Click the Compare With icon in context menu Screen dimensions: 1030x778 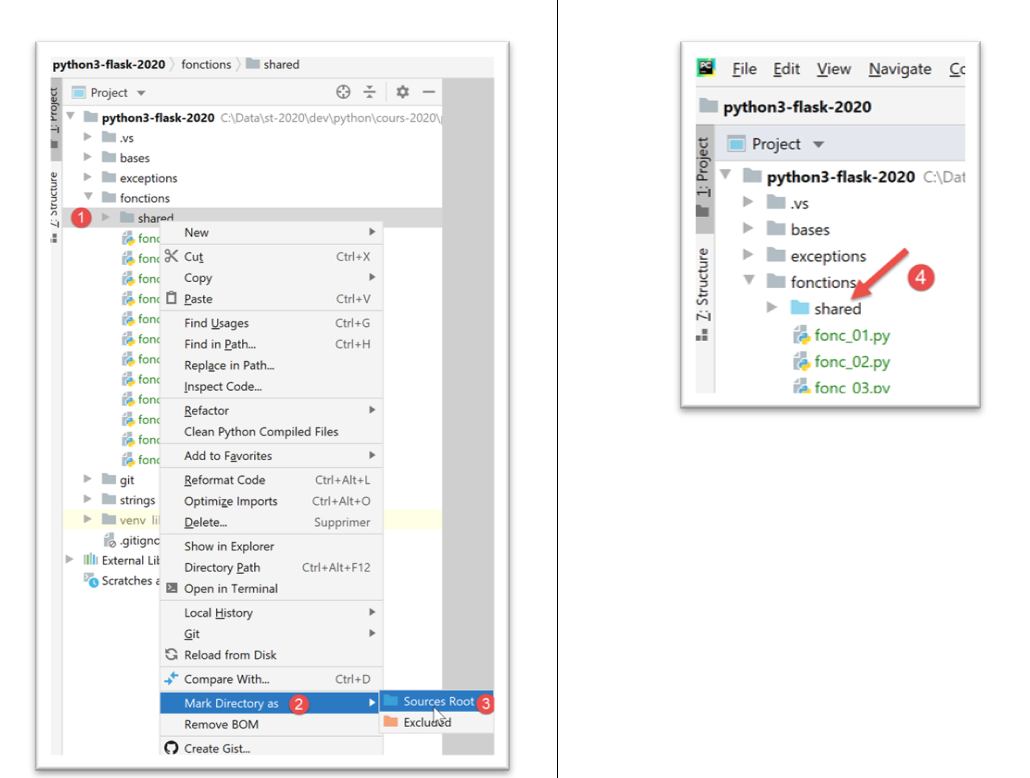(171, 679)
